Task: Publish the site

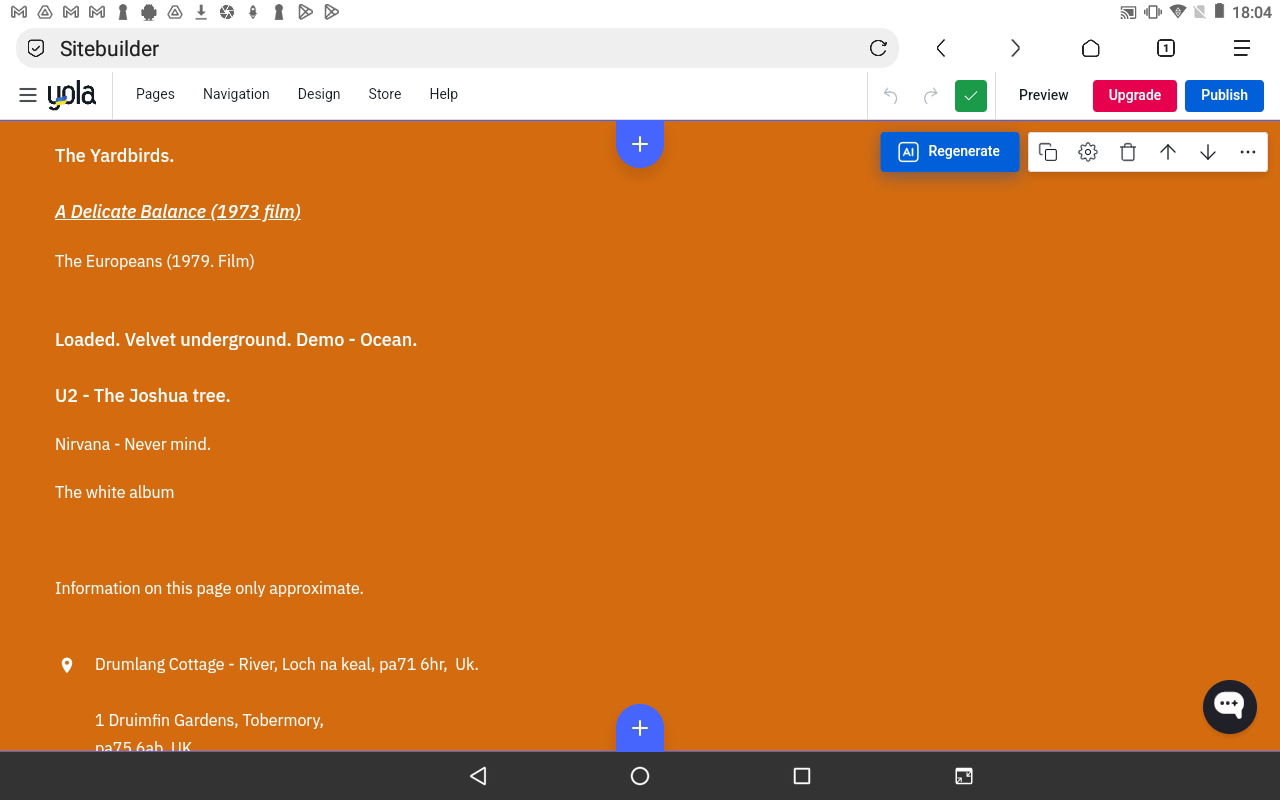Action: pyautogui.click(x=1224, y=95)
